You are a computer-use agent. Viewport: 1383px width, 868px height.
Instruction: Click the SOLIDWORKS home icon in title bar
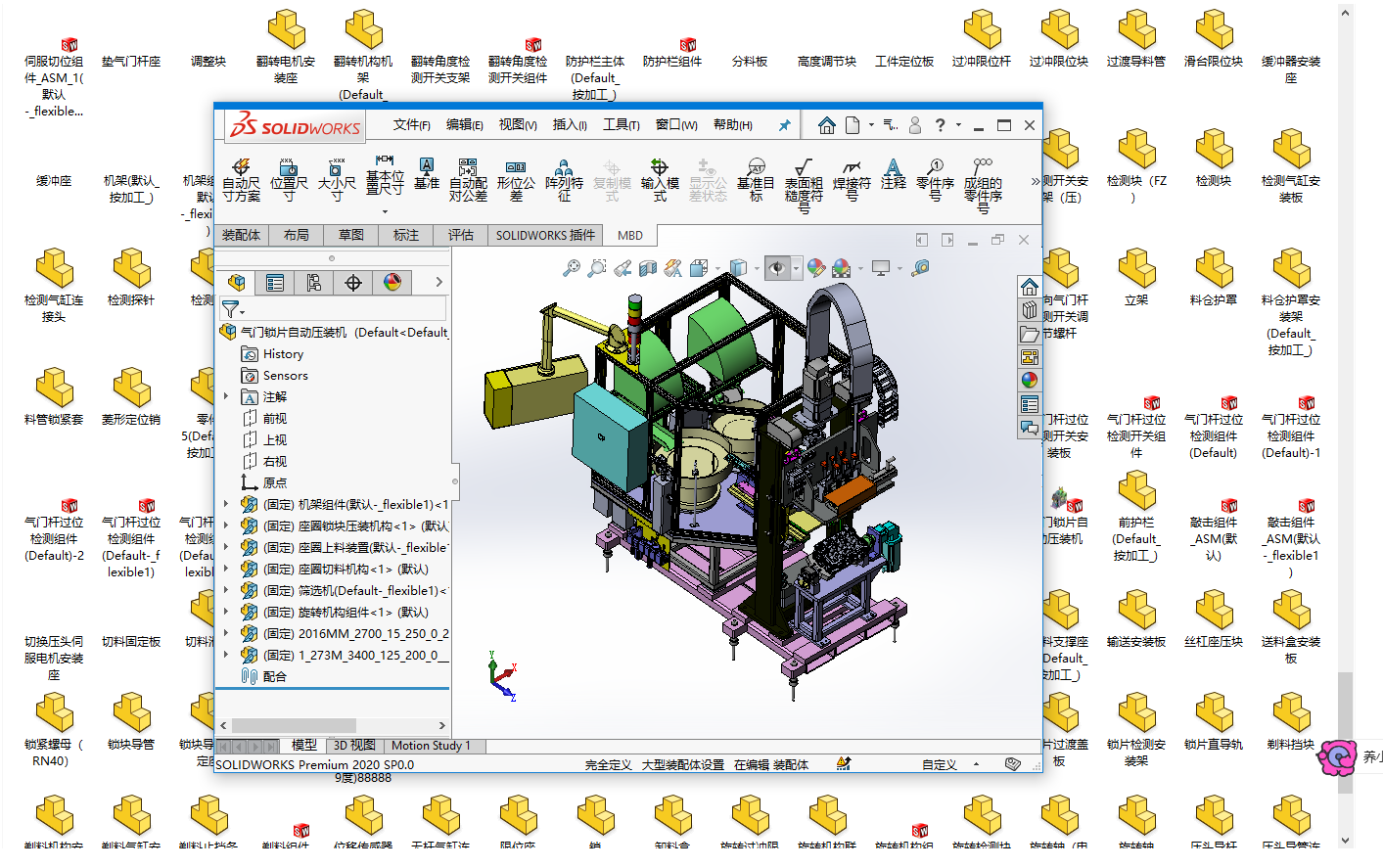(827, 125)
